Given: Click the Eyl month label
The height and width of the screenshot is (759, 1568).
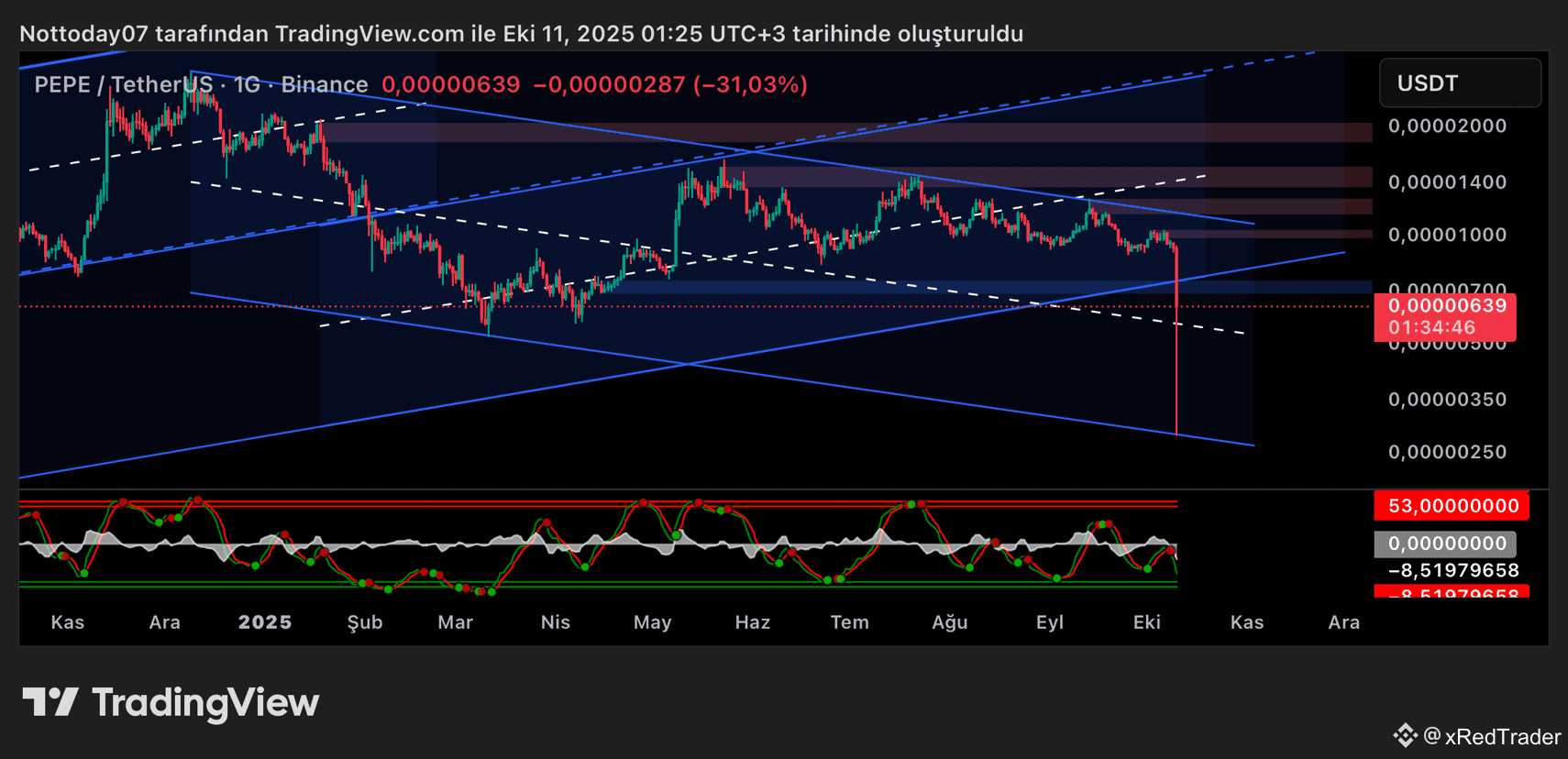Looking at the screenshot, I should coord(1050,622).
